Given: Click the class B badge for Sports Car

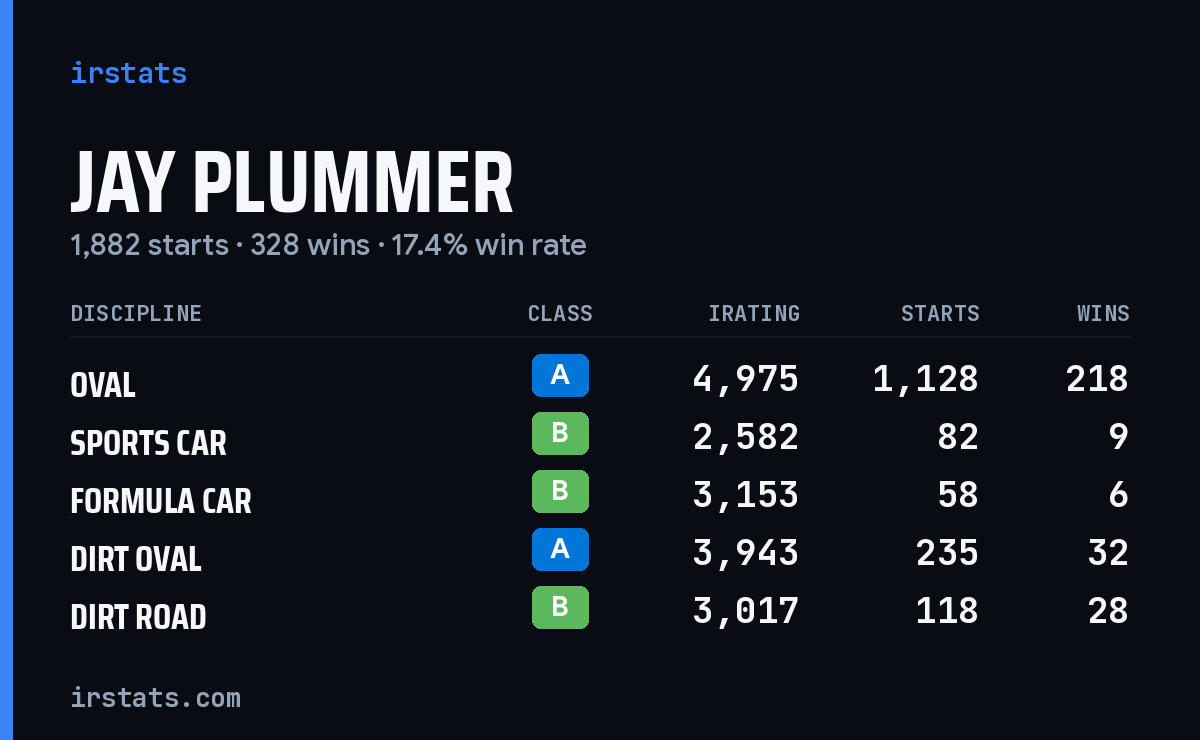Looking at the screenshot, I should pyautogui.click(x=560, y=433).
